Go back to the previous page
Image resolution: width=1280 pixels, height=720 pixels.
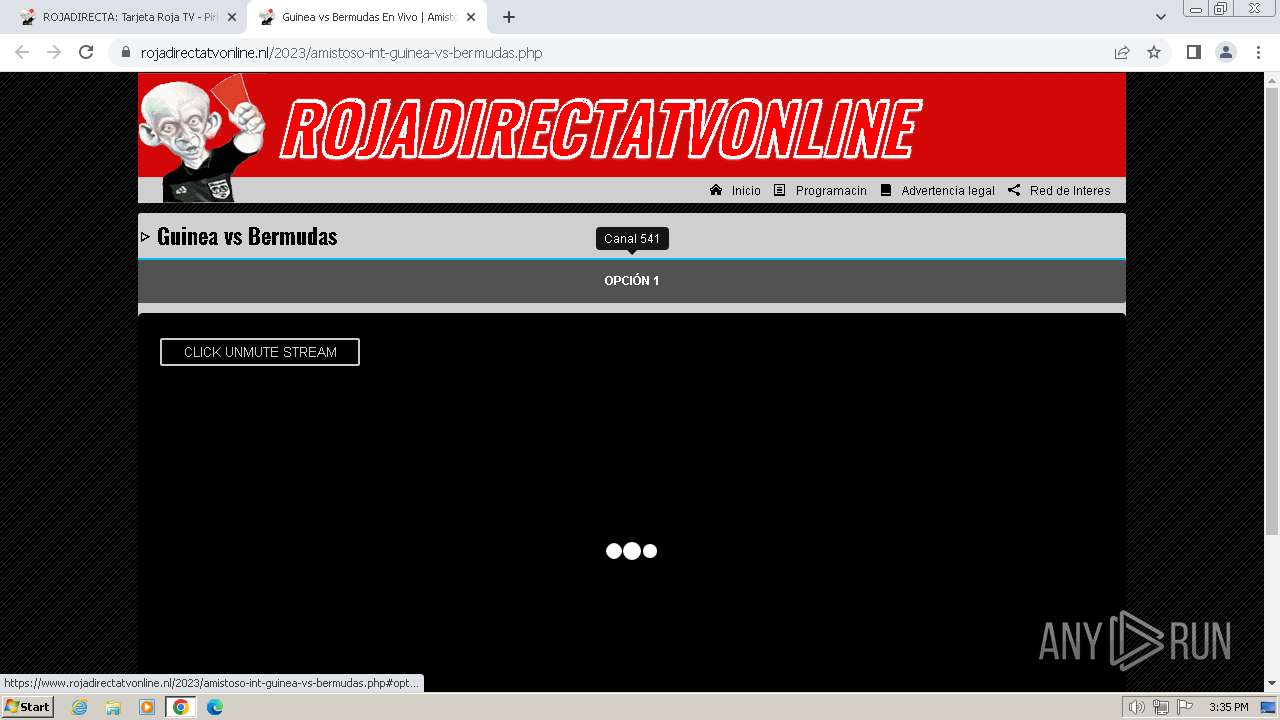(x=22, y=52)
